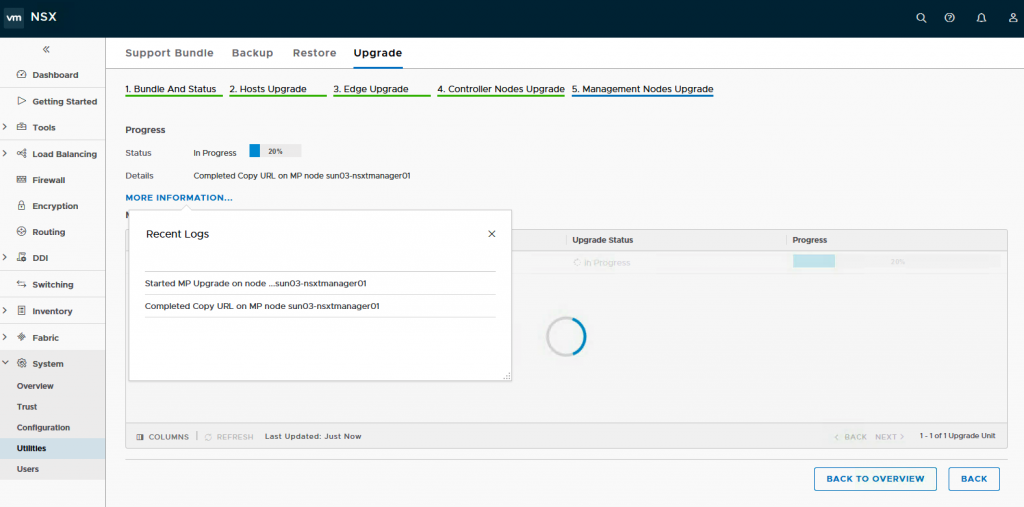Click the Routing icon
The width and height of the screenshot is (1024, 507).
(x=21, y=232)
